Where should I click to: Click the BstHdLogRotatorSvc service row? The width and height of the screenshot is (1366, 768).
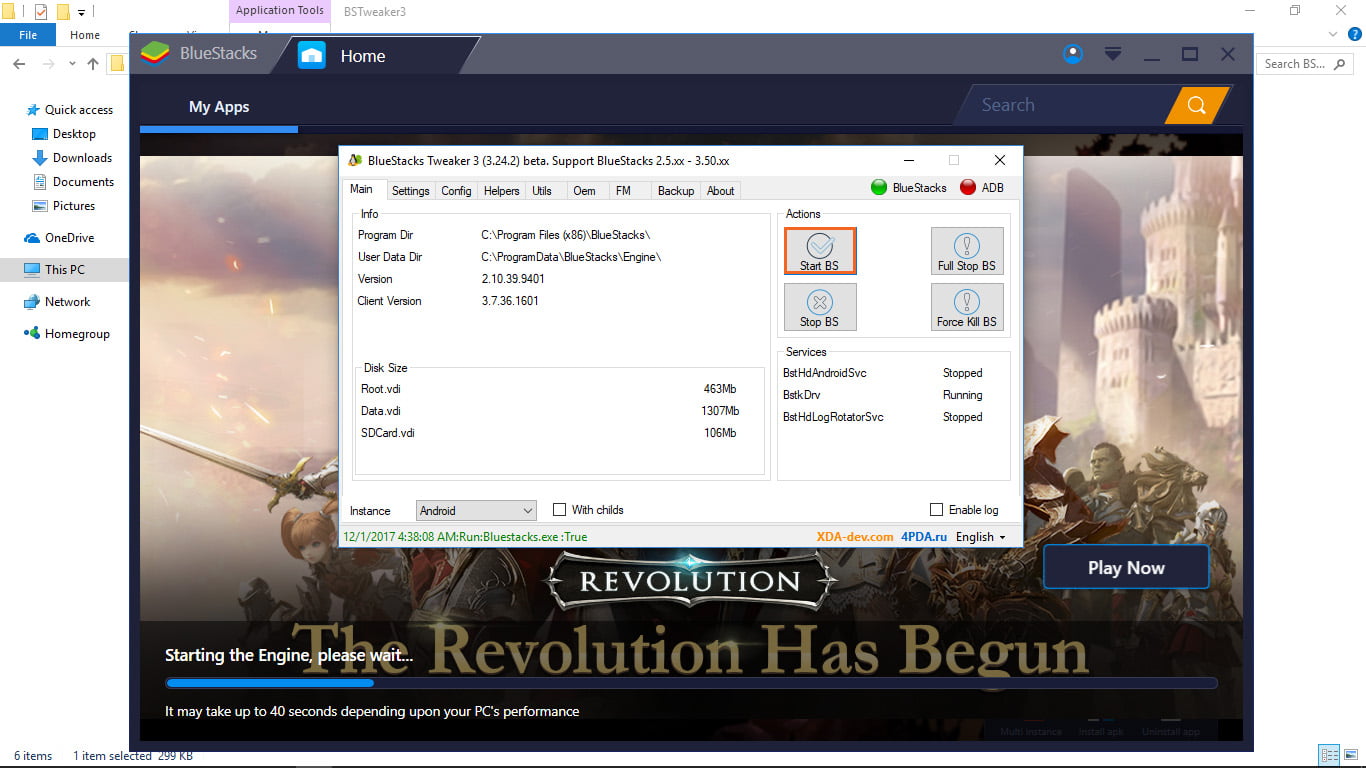pos(883,417)
